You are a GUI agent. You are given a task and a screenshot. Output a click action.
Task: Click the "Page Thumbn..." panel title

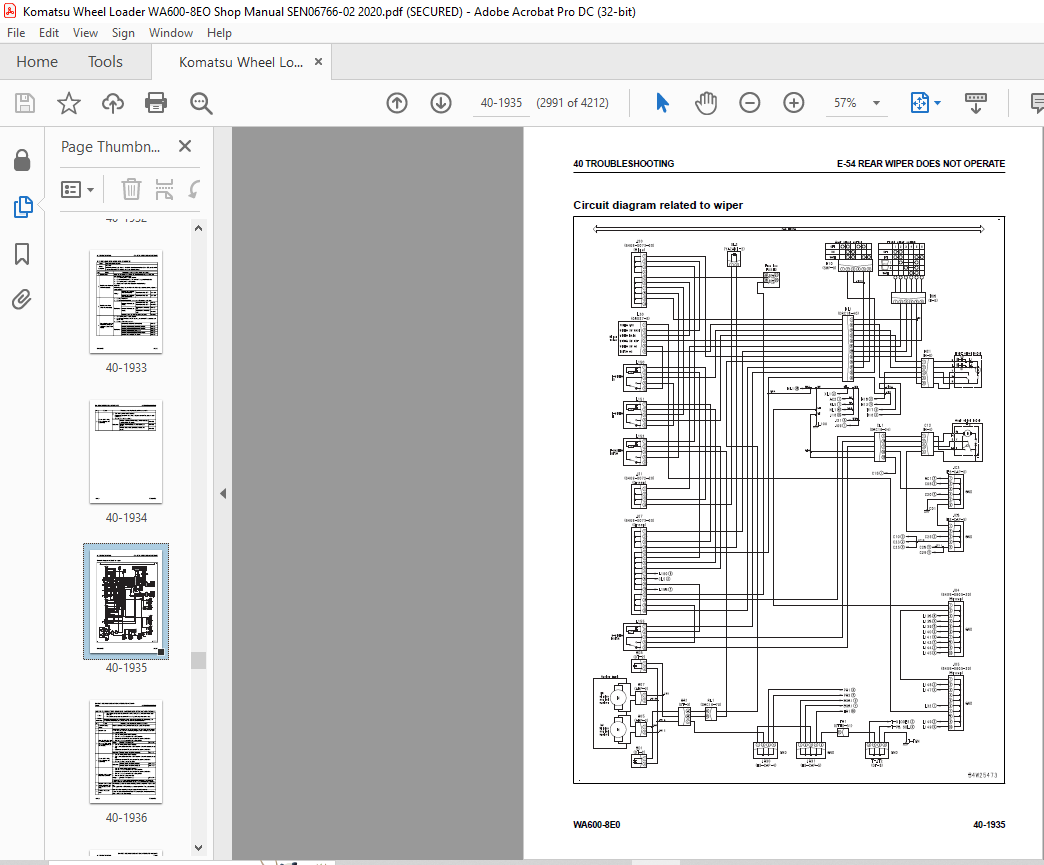point(111,146)
